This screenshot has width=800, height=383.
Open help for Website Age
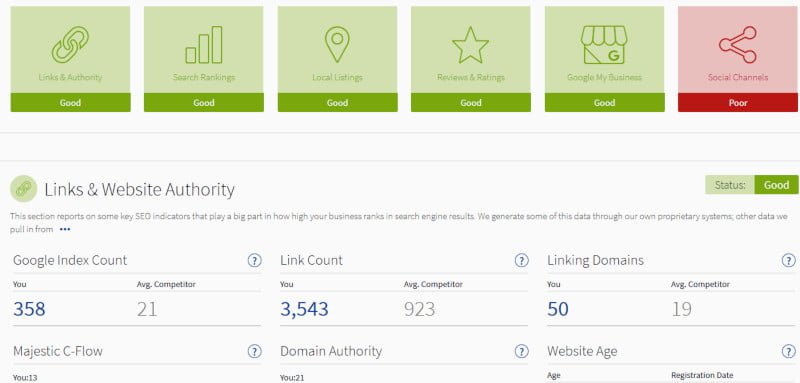[x=789, y=351]
